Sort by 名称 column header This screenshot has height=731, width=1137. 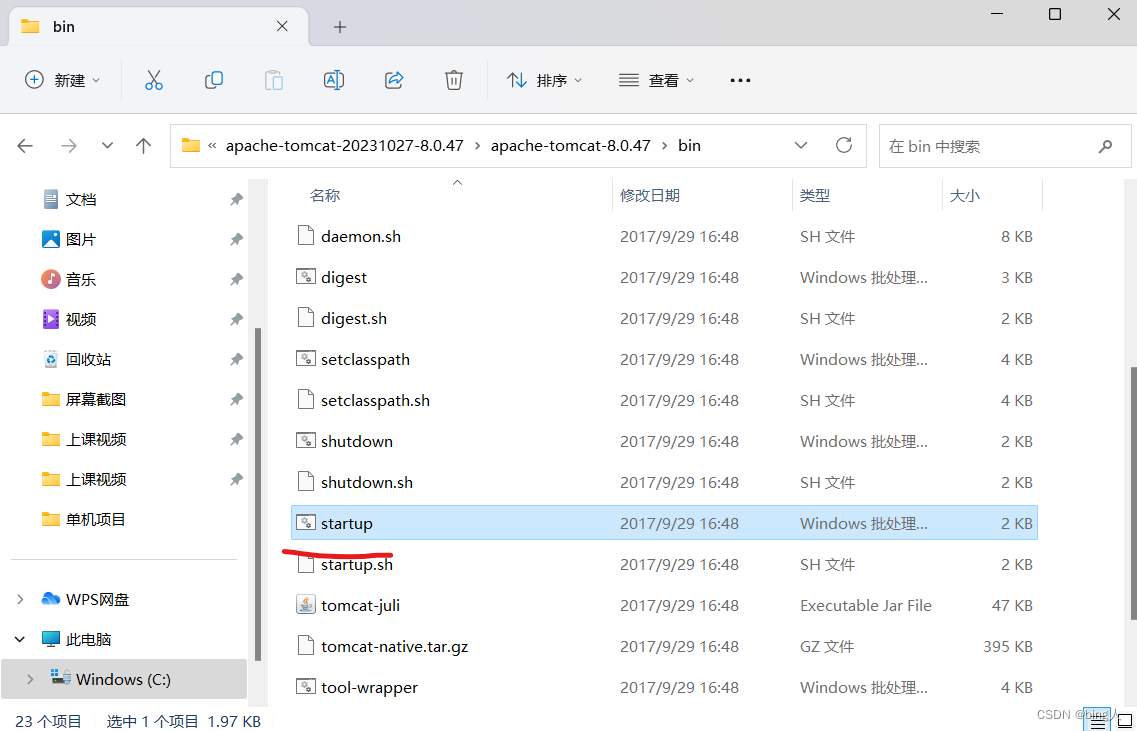coord(325,195)
